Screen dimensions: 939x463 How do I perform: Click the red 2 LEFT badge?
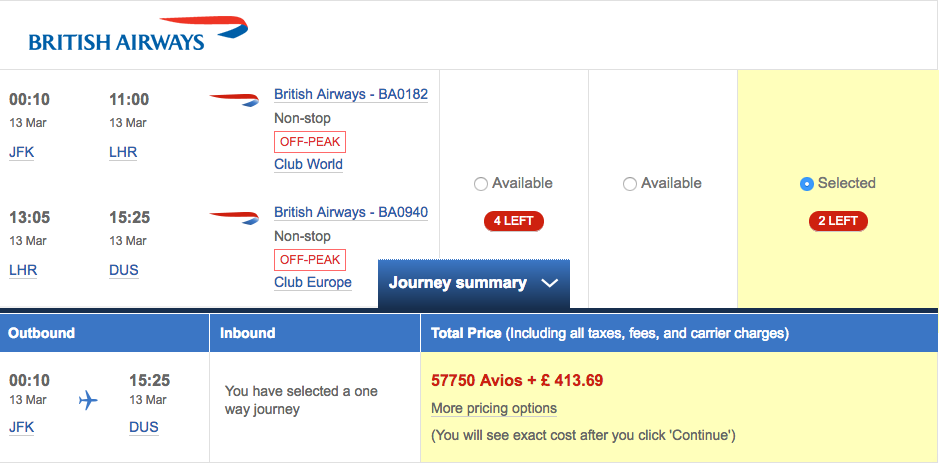(x=838, y=220)
